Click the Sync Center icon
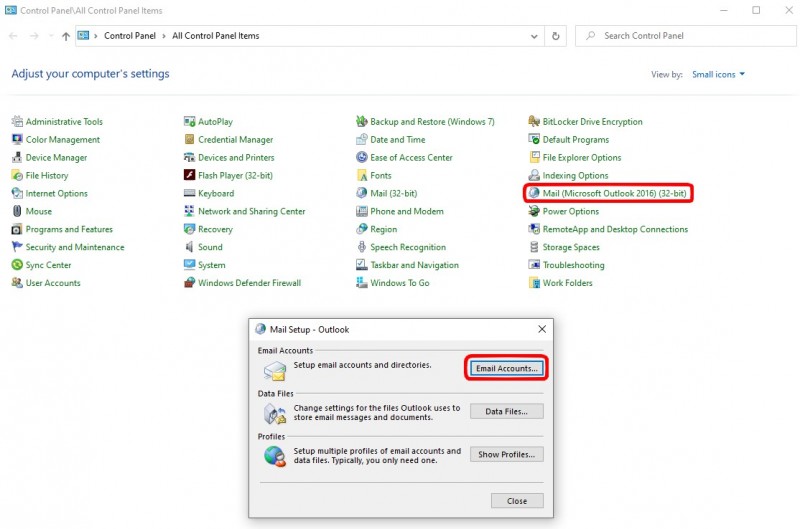The height and width of the screenshot is (529, 800). coord(17,265)
